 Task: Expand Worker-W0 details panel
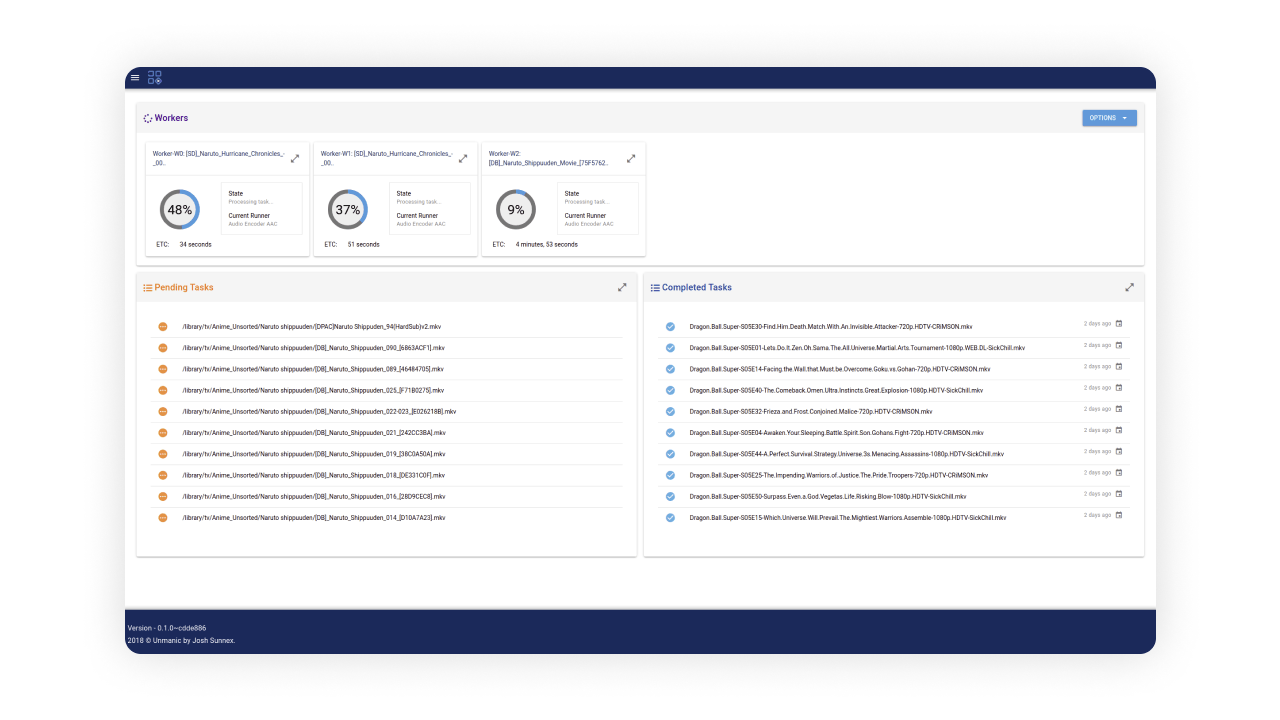coord(295,158)
